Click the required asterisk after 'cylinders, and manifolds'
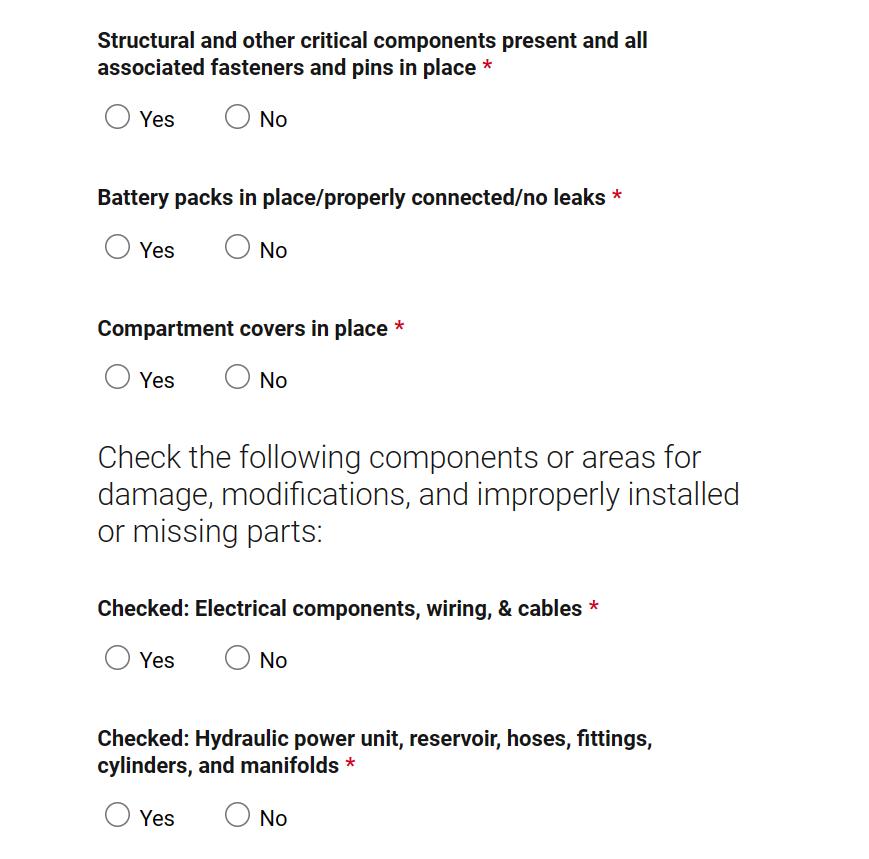The image size is (869, 859). tap(350, 765)
